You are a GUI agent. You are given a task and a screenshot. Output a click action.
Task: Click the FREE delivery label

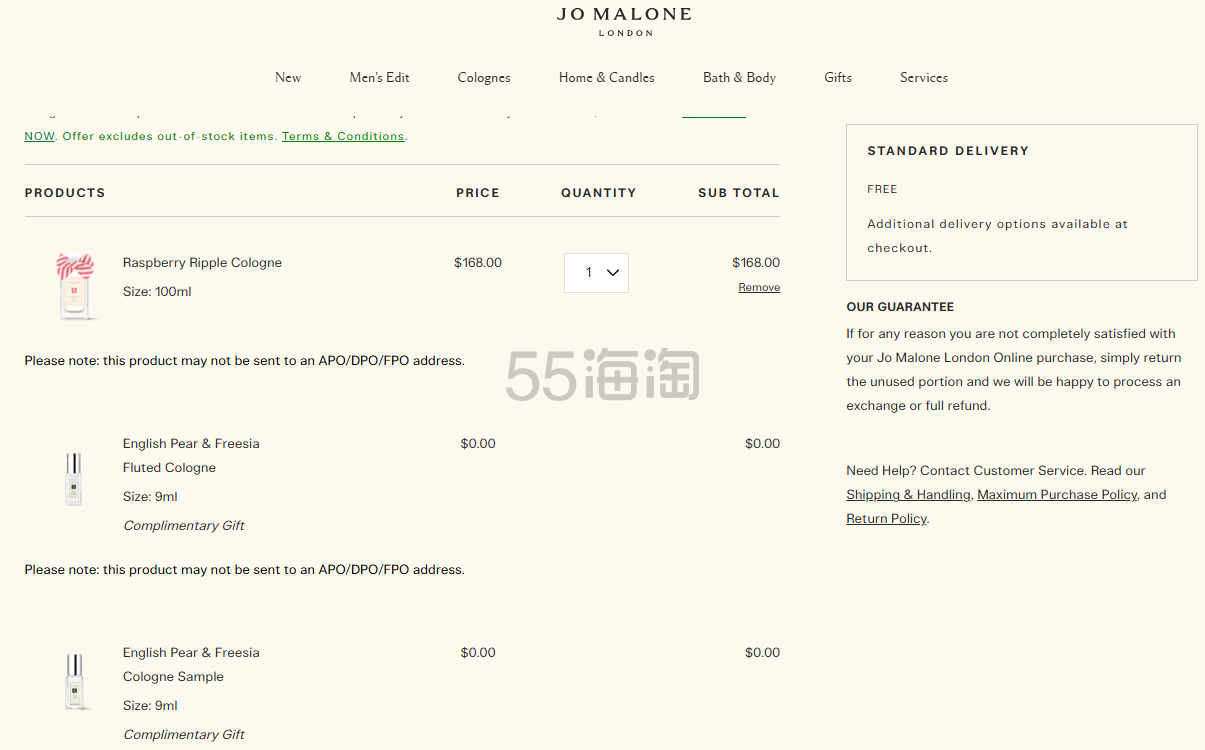click(882, 189)
